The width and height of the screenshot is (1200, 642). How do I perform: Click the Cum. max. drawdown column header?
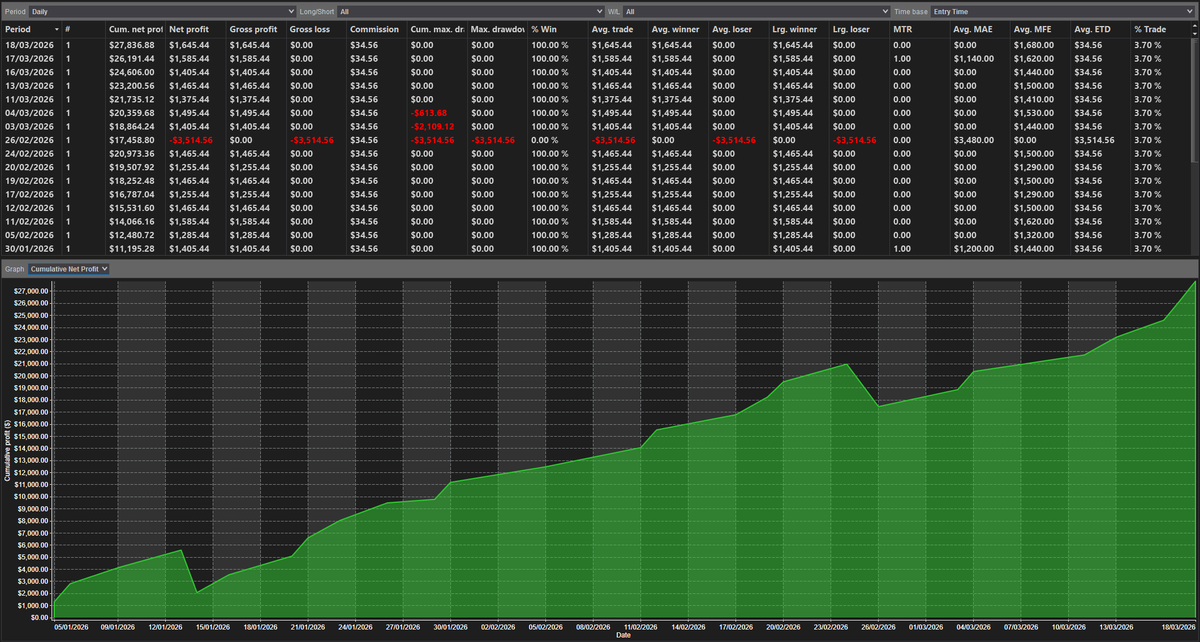click(436, 30)
